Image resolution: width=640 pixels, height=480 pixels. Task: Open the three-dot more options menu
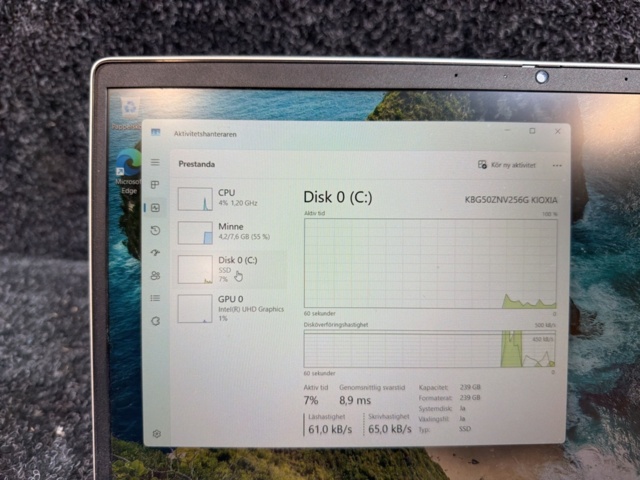click(557, 165)
